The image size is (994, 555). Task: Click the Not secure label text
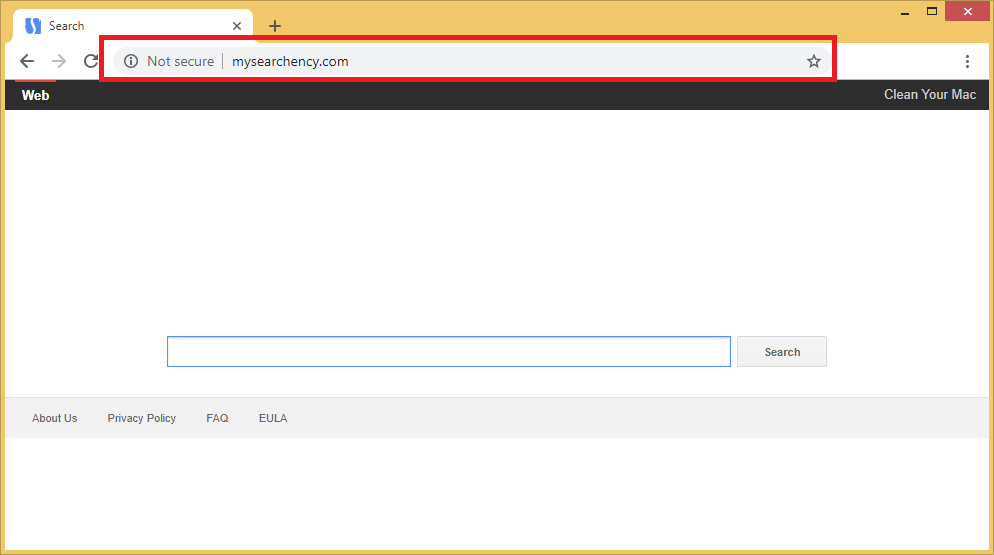[181, 62]
